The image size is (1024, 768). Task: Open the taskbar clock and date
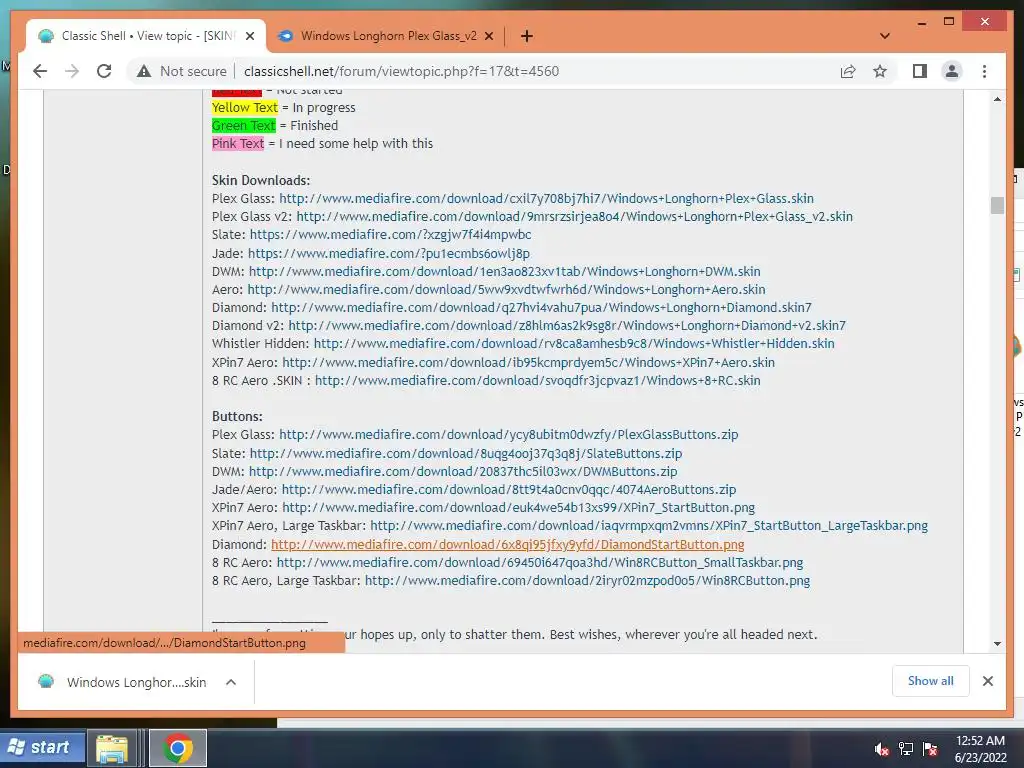(980, 749)
